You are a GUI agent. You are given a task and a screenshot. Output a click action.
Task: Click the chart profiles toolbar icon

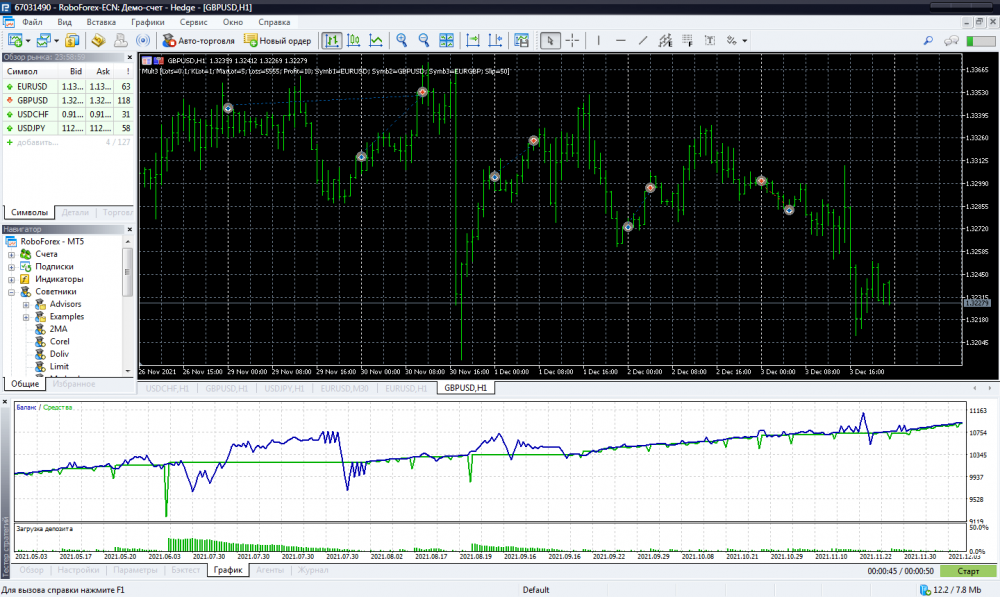(43, 41)
